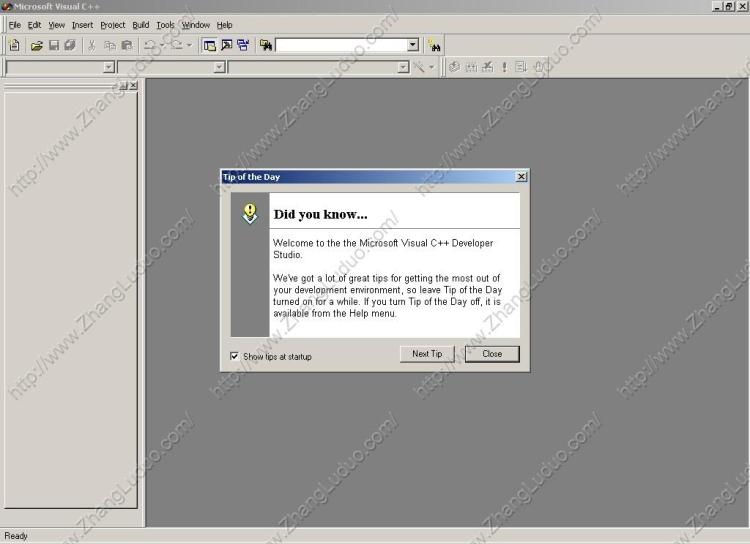Close the Workspace pane with its X
The height and width of the screenshot is (544, 750).
click(x=133, y=86)
